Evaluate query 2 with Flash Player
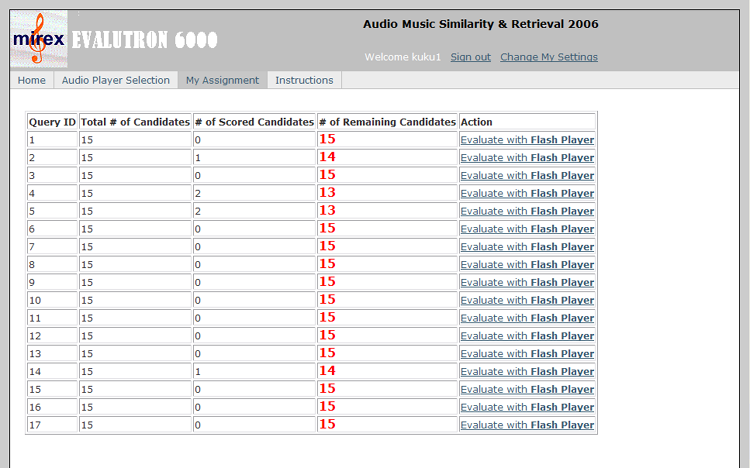This screenshot has width=750, height=468. coord(527,157)
